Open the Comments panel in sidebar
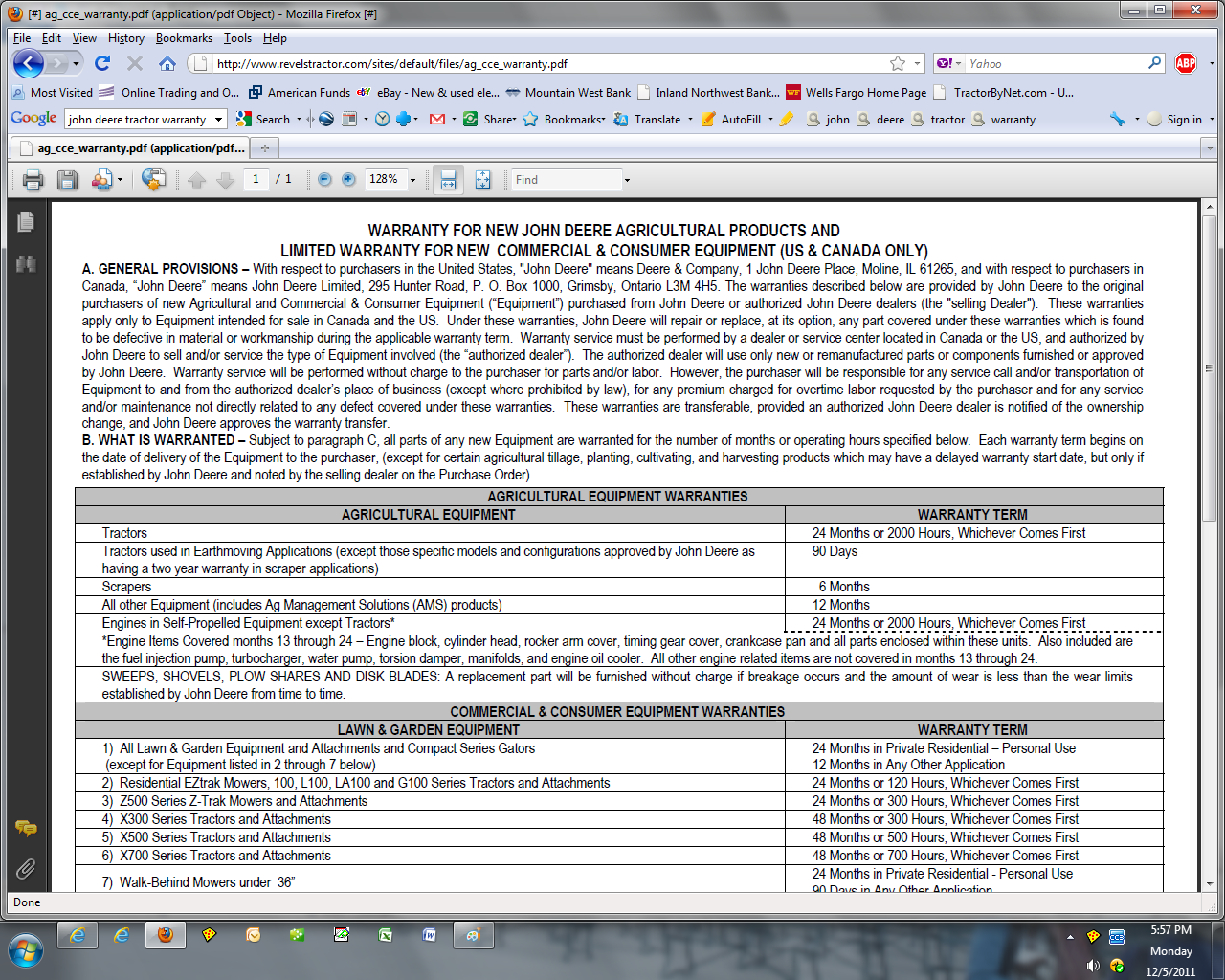Viewport: 1225px width, 980px height. (26, 828)
